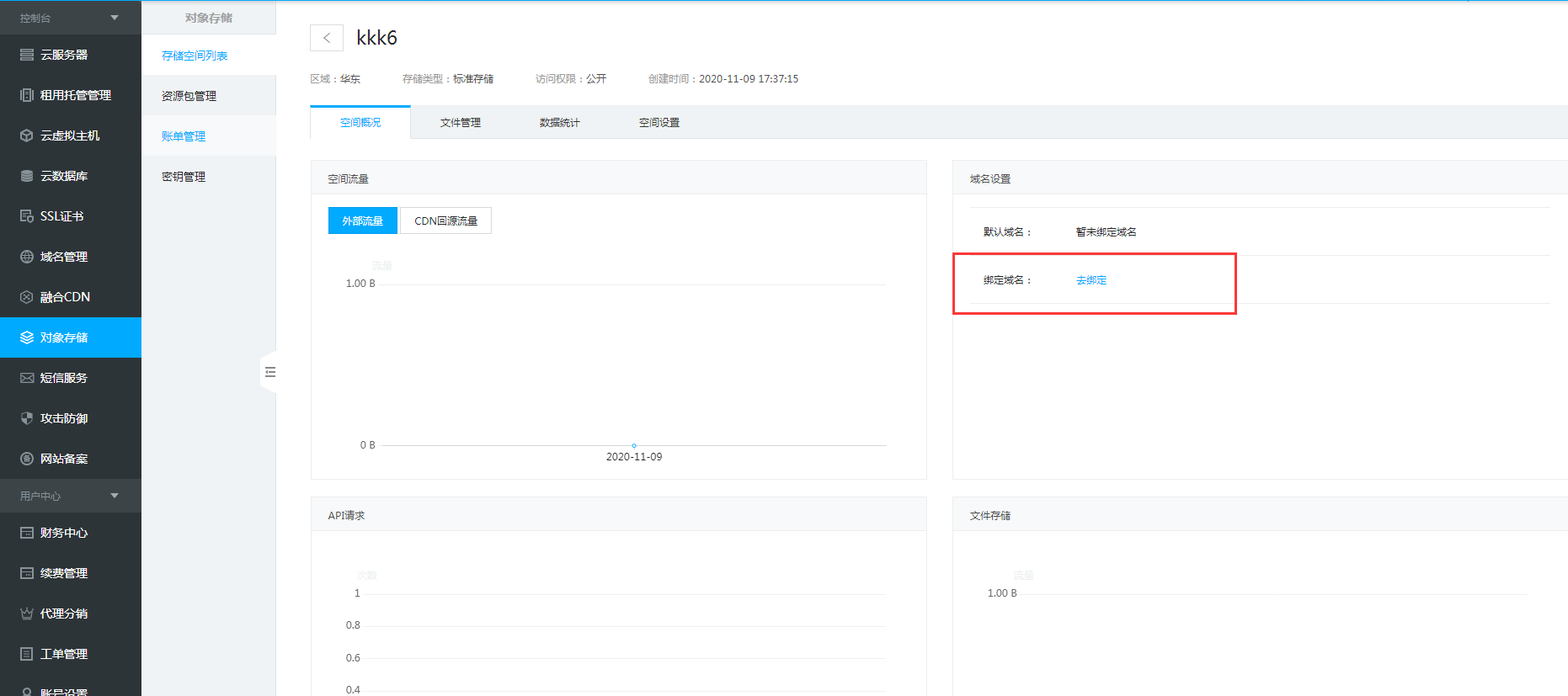Collapse the sidebar with the handle icon
1568x696 pixels.
click(x=269, y=372)
